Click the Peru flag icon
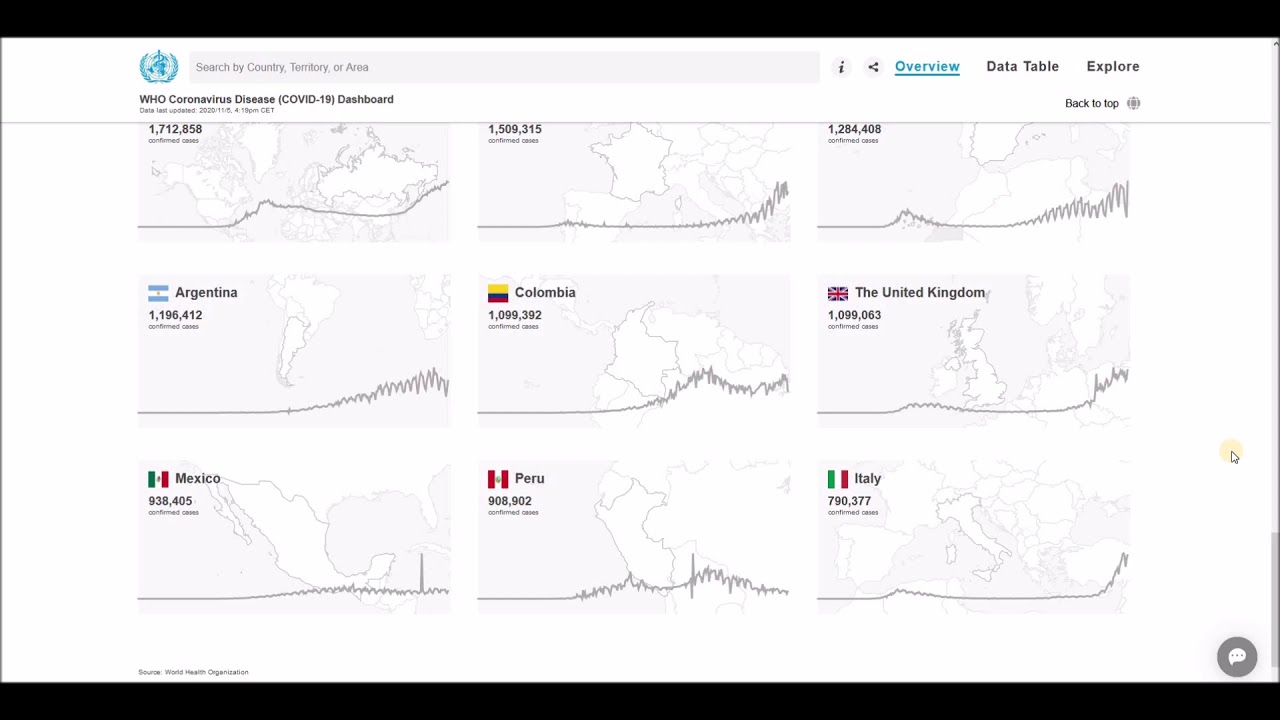1280x720 pixels. [x=498, y=479]
